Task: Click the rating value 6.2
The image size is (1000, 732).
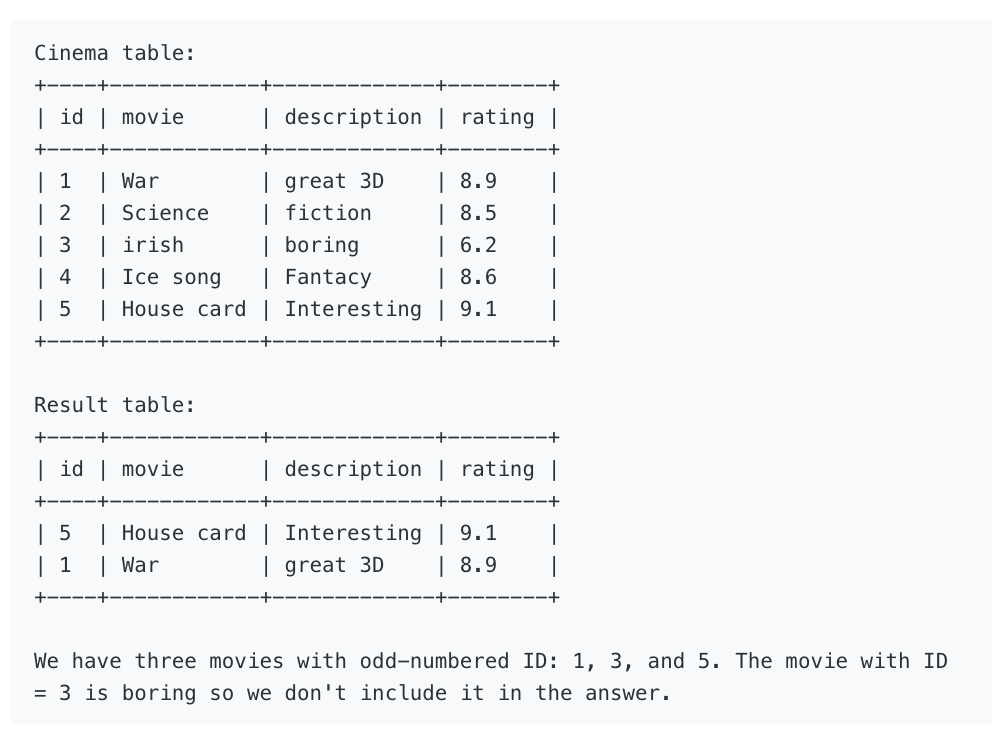Action: [x=478, y=245]
